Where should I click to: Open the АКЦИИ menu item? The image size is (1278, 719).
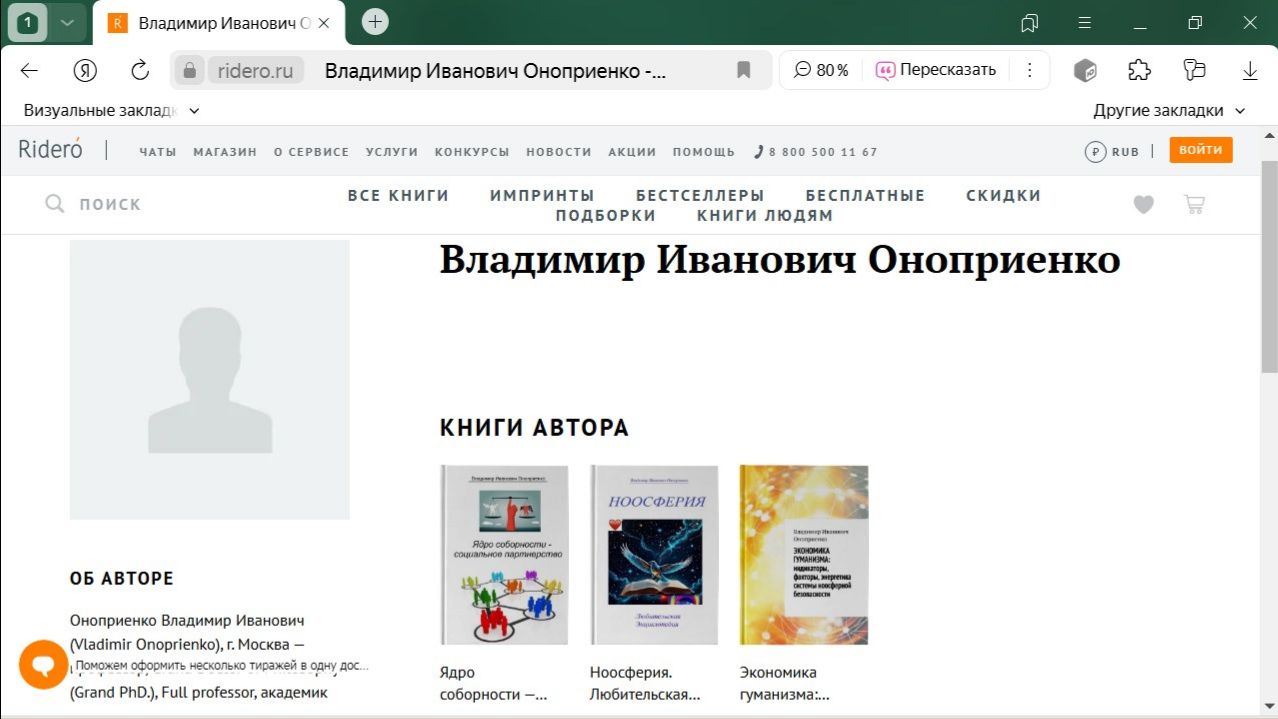pos(632,152)
